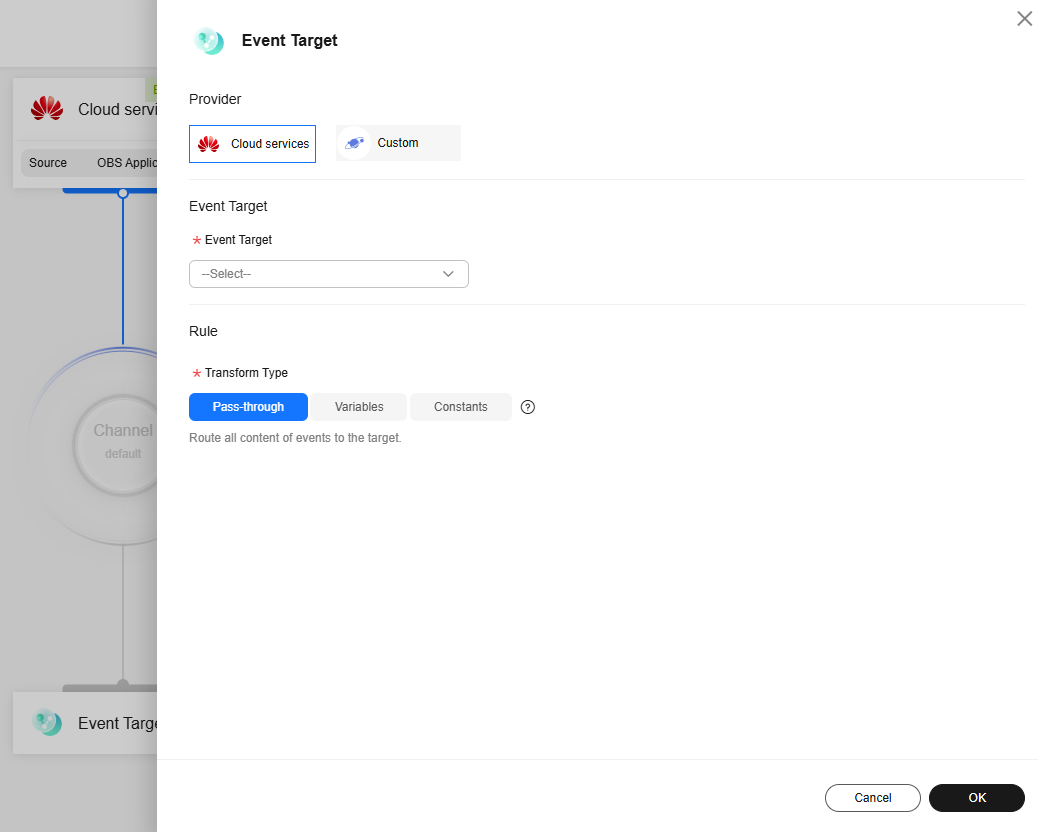Click the connector node below the source card
Viewport: 1038px width, 832px height.
(123, 193)
